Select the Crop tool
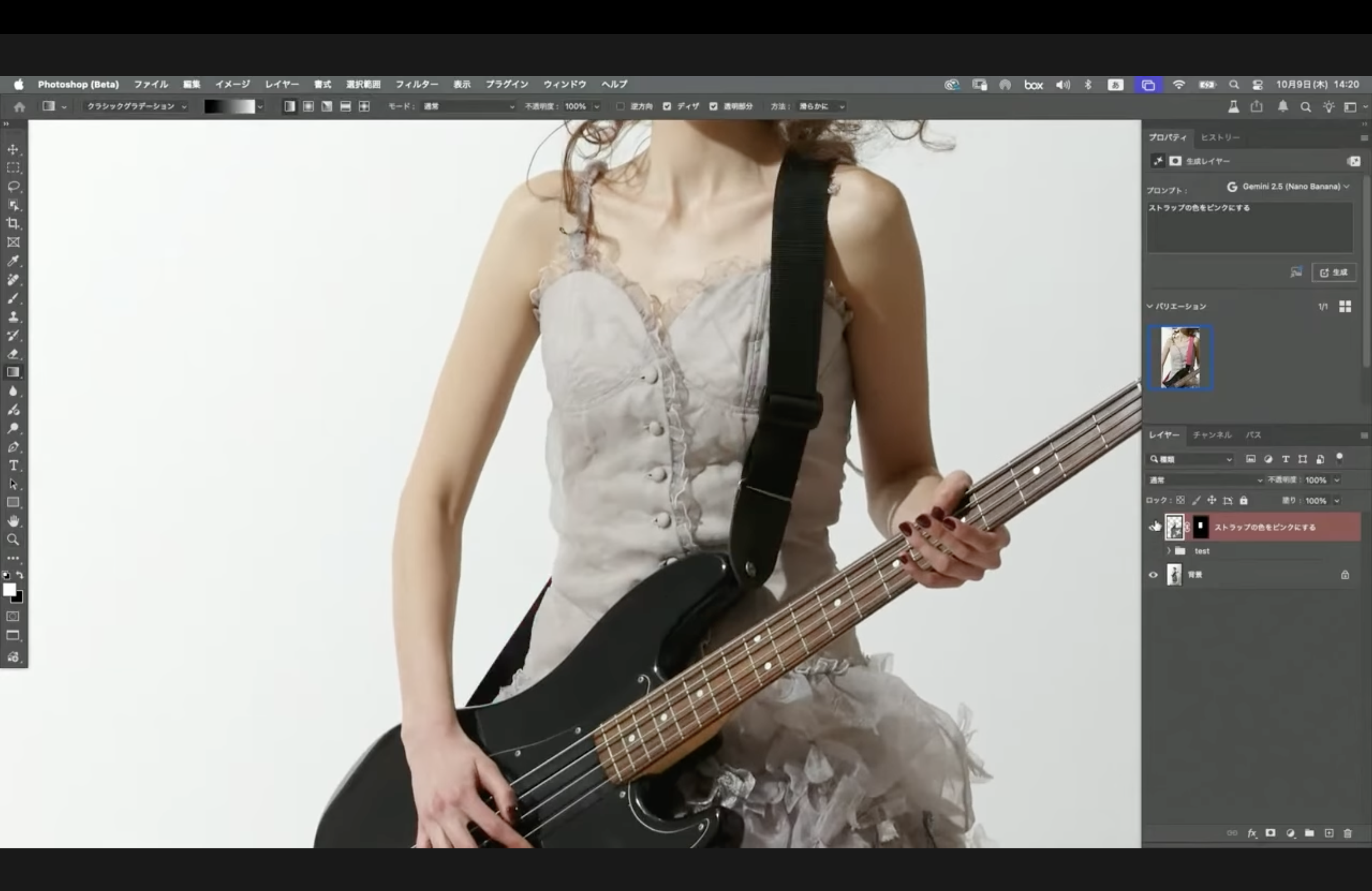Screen dimensions: 1372x891 (x=13, y=224)
